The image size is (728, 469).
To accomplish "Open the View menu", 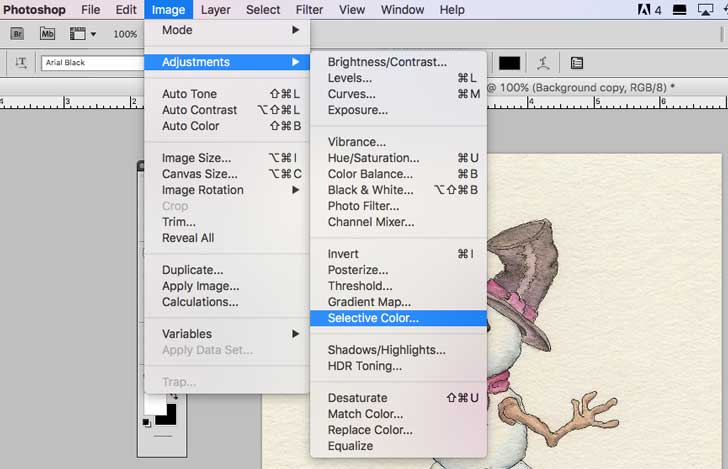I will coord(351,10).
